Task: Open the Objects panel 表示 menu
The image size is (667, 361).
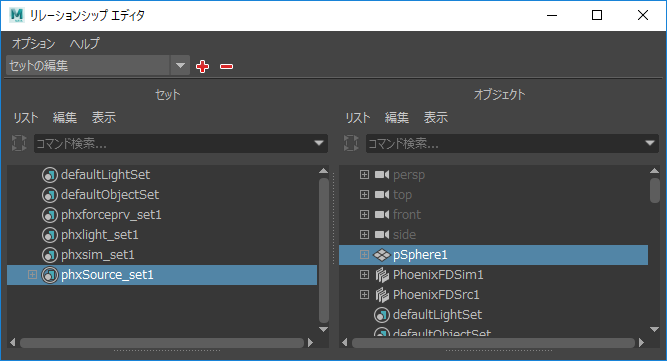Action: pos(436,118)
